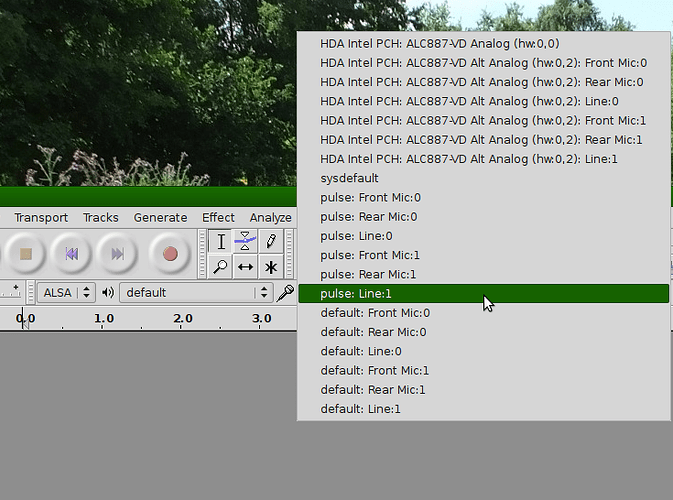Select default: Front Mic:1 entry

pos(483,370)
